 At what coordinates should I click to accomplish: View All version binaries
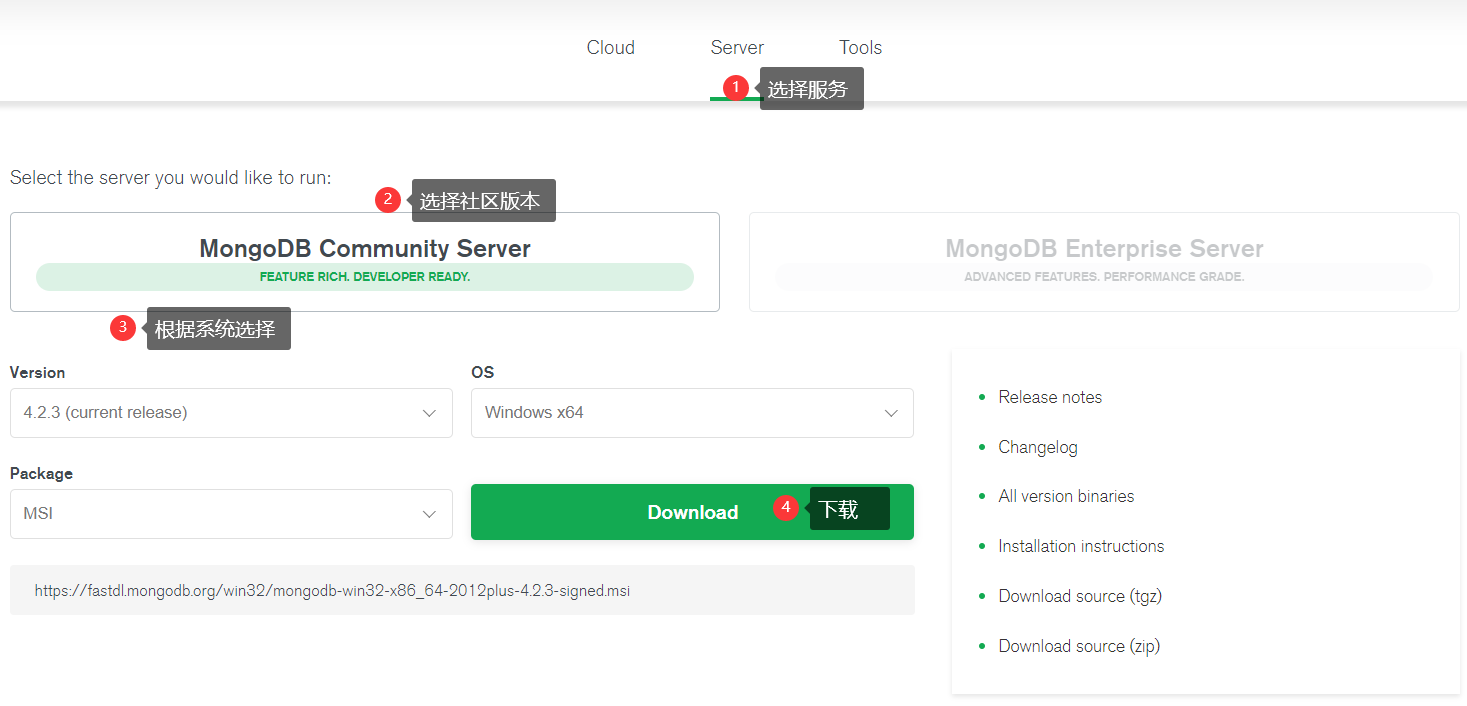click(1066, 496)
